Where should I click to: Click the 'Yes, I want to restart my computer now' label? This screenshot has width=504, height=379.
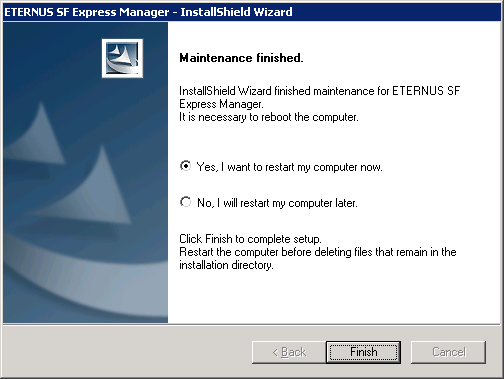coord(289,167)
